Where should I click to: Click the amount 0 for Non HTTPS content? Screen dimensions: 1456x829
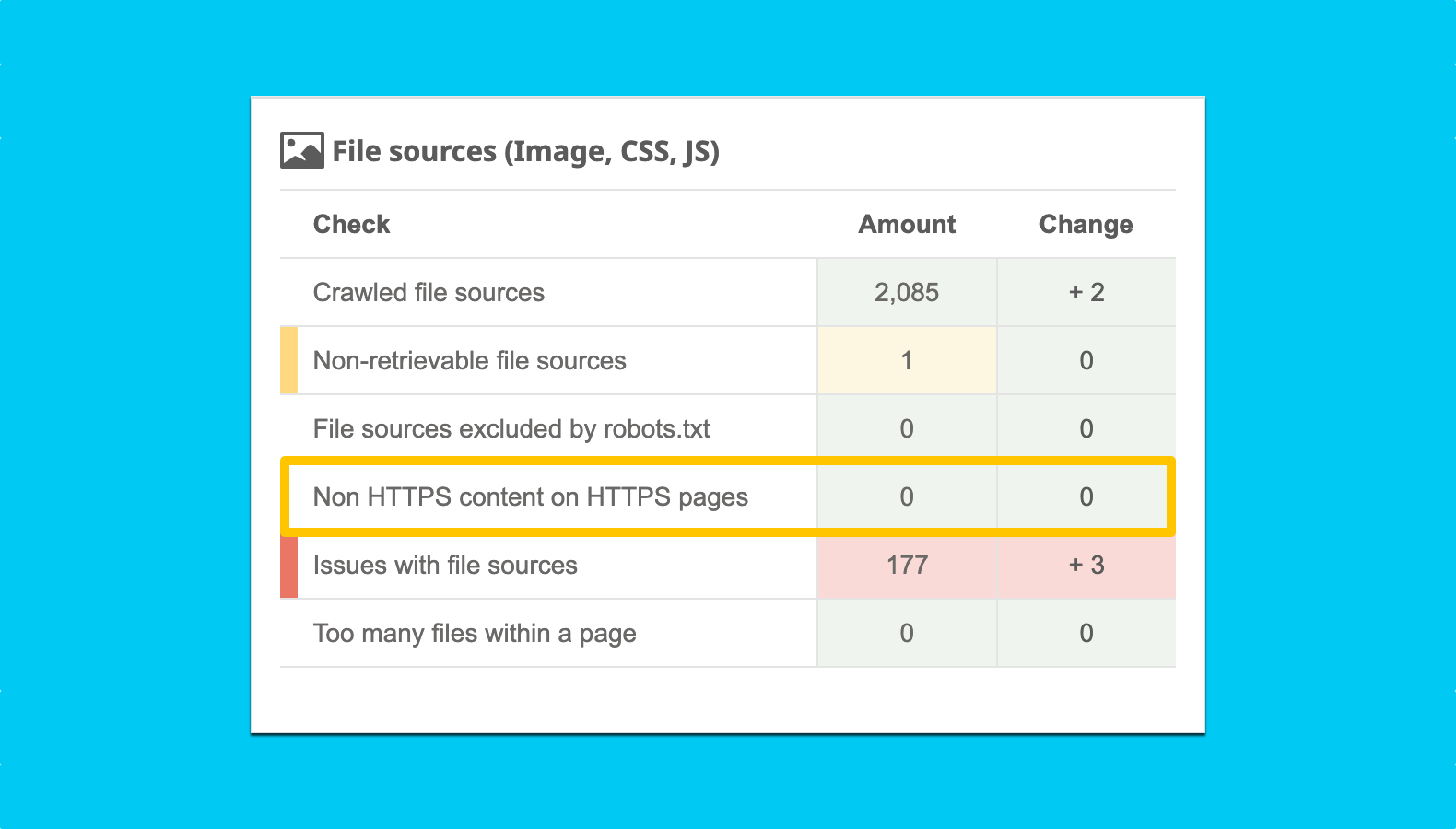pos(907,496)
